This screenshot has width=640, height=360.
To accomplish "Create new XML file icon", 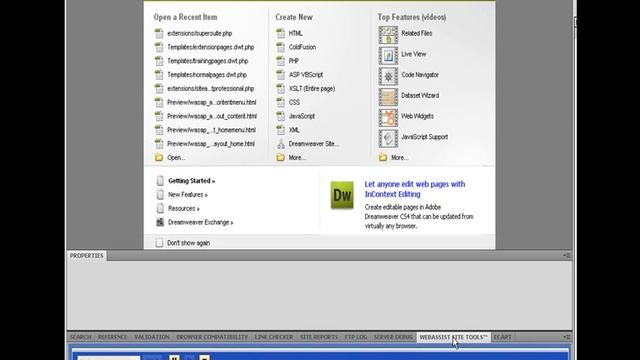I will (x=280, y=130).
